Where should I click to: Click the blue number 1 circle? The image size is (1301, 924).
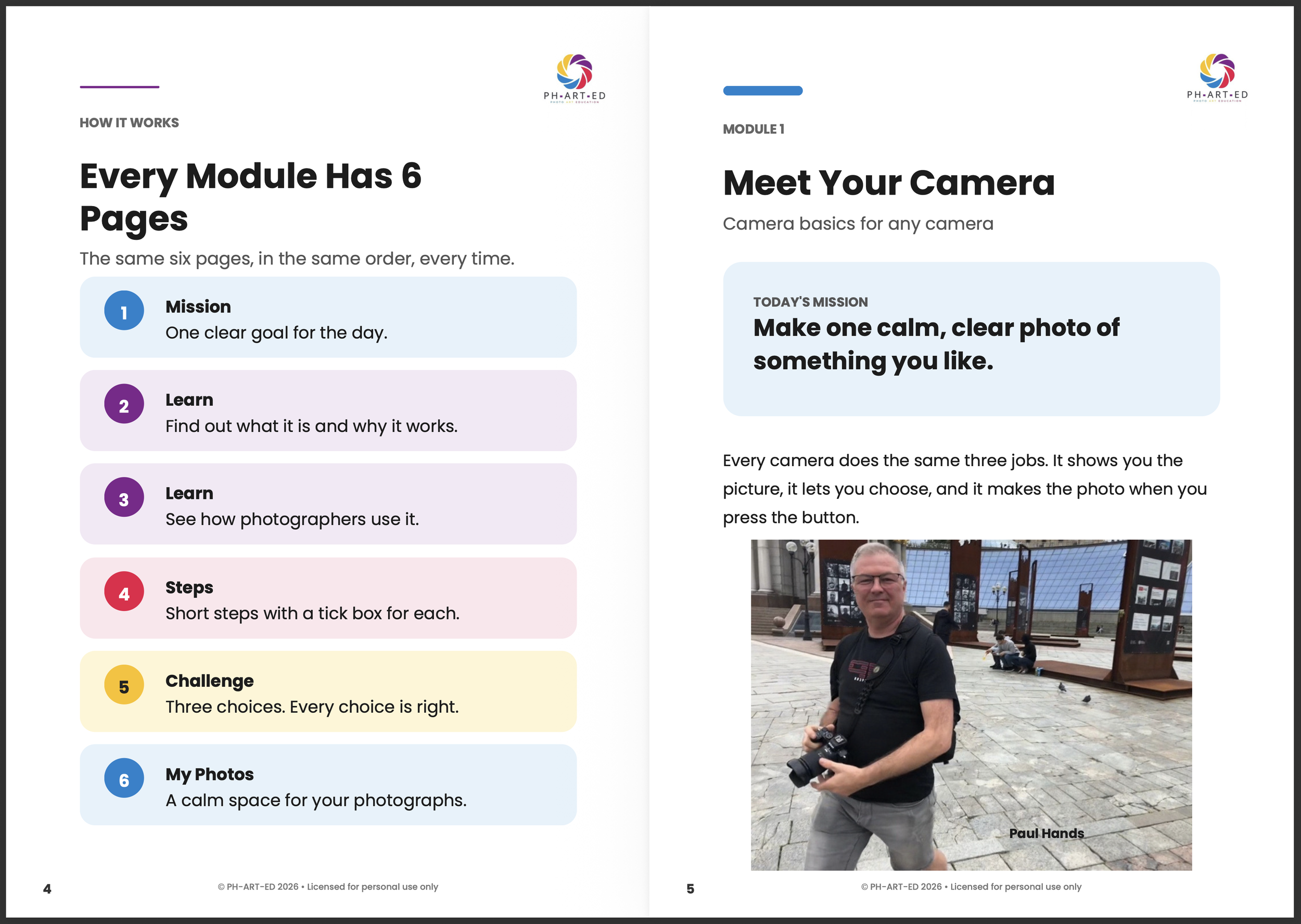click(x=124, y=311)
